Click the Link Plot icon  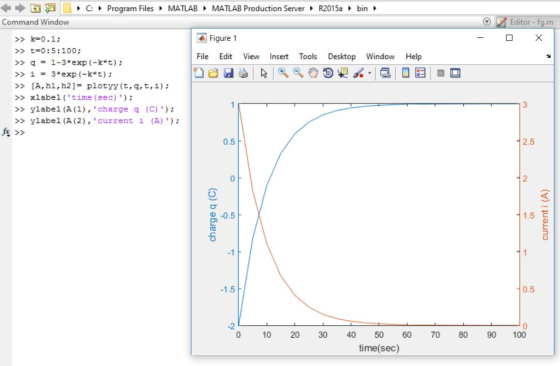[x=385, y=73]
